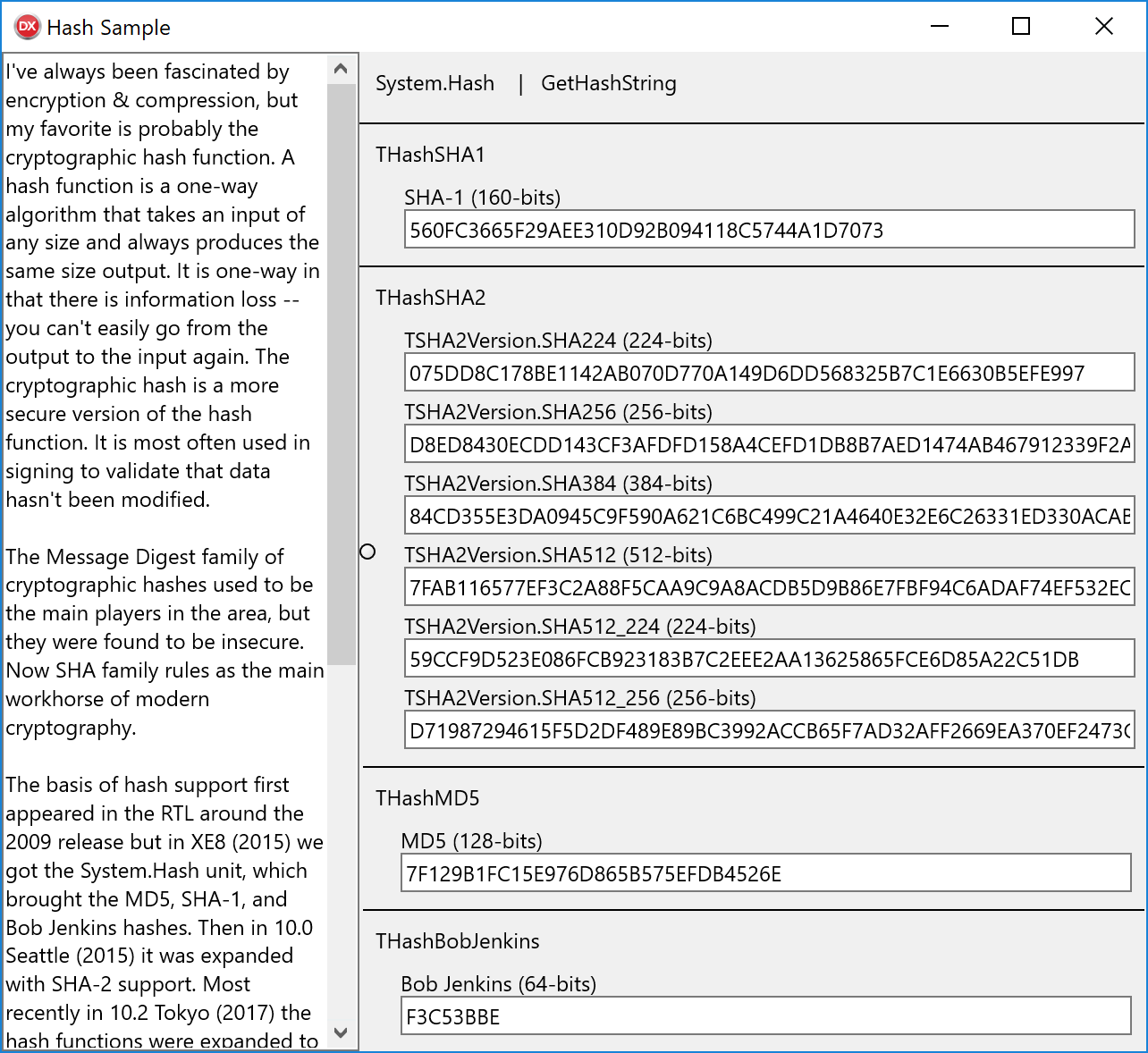The width and height of the screenshot is (1148, 1053).
Task: Click the memo scrollbar up arrow
Action: pos(341,69)
